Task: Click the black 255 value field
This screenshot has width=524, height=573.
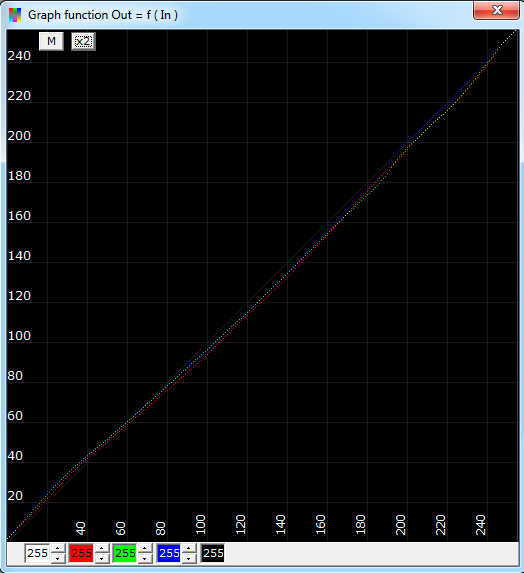Action: (x=213, y=553)
